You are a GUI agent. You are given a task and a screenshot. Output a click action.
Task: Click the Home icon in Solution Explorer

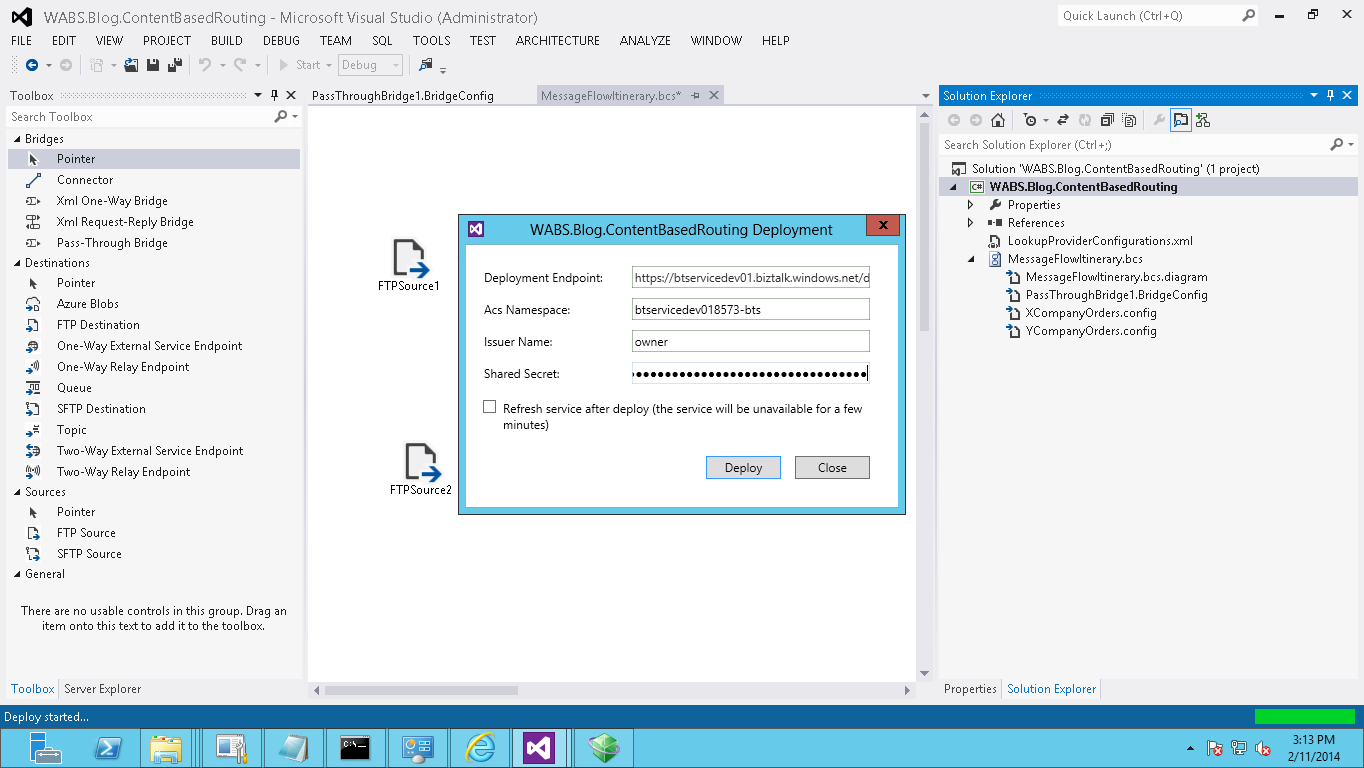click(x=997, y=120)
